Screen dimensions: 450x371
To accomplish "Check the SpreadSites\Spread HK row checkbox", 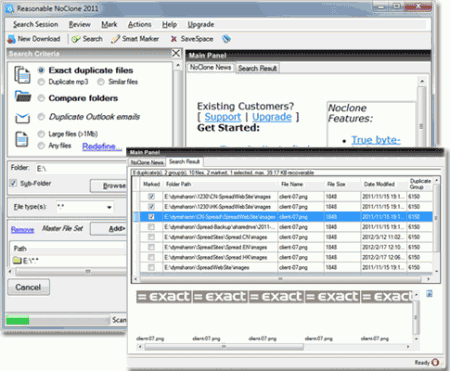I will pyautogui.click(x=151, y=257).
